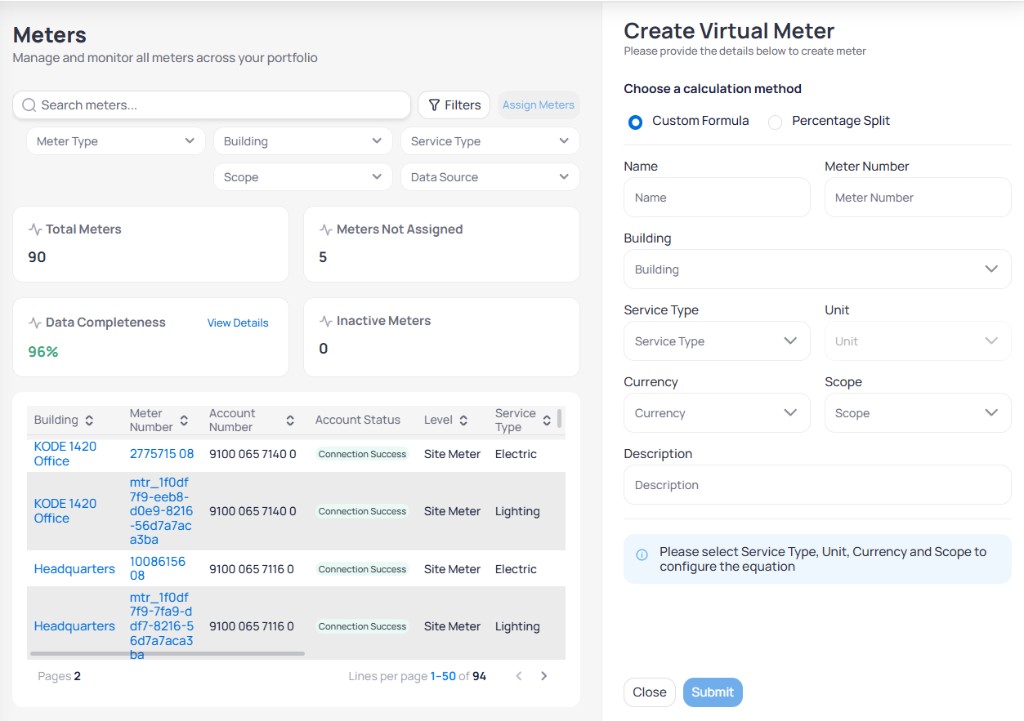Image resolution: width=1024 pixels, height=721 pixels.
Task: Open Service Type dropdown in the form
Action: tap(716, 341)
